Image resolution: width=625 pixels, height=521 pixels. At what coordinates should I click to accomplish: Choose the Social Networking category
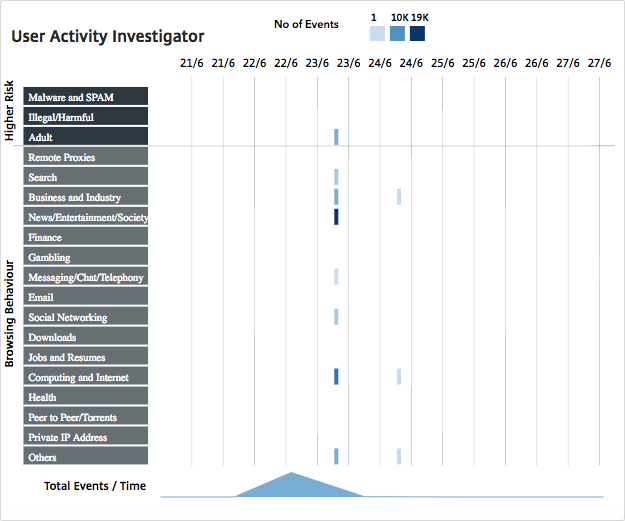point(86,317)
